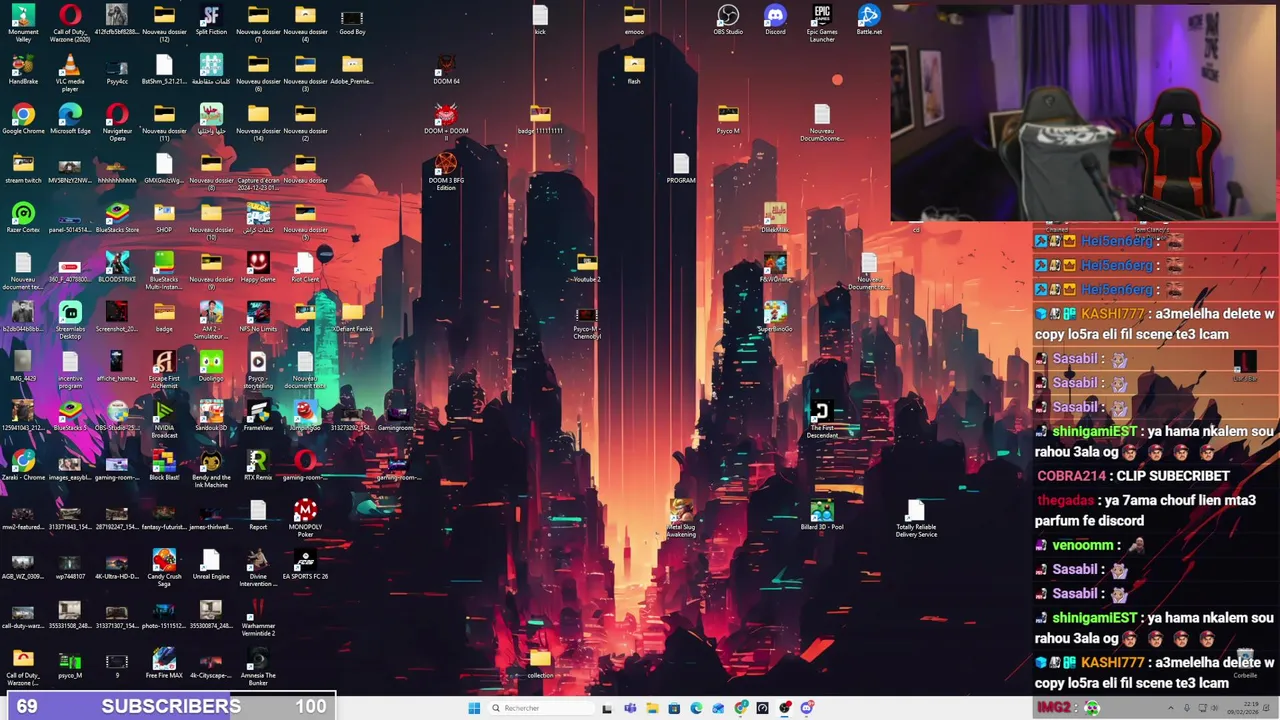Open NFS No Limits shortcut

click(258, 317)
